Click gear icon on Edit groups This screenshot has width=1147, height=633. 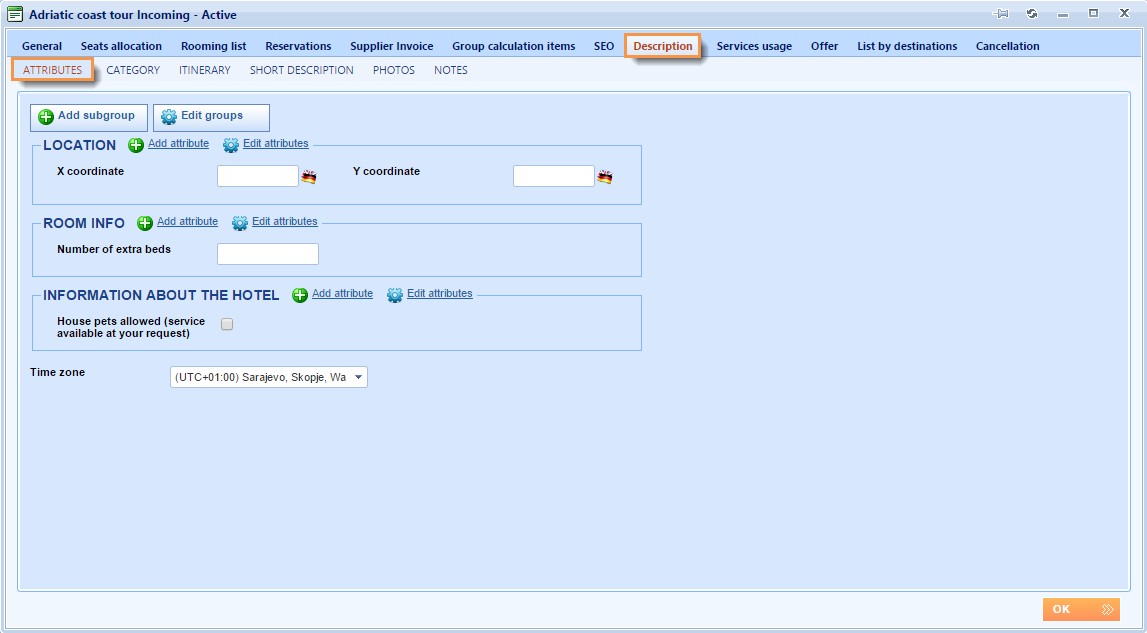pyautogui.click(x=169, y=117)
